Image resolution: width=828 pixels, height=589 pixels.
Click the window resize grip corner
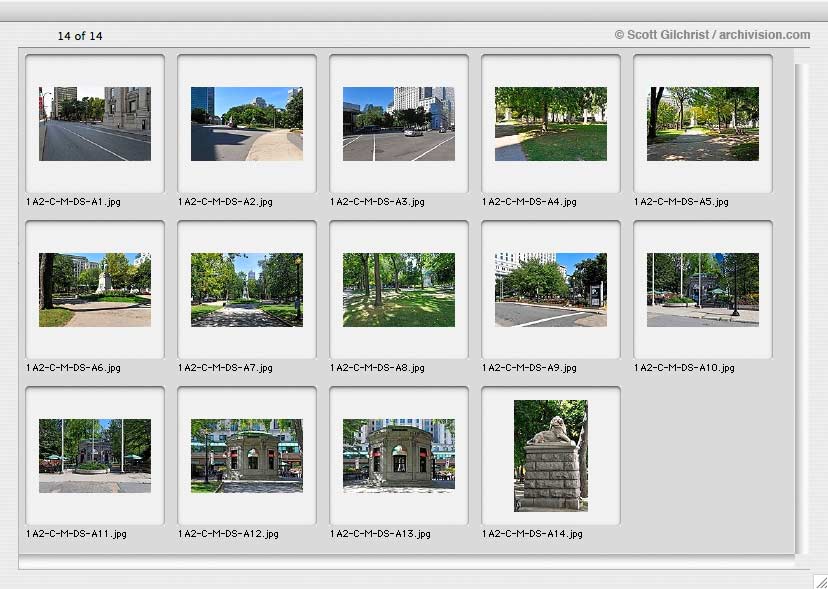[x=821, y=582]
